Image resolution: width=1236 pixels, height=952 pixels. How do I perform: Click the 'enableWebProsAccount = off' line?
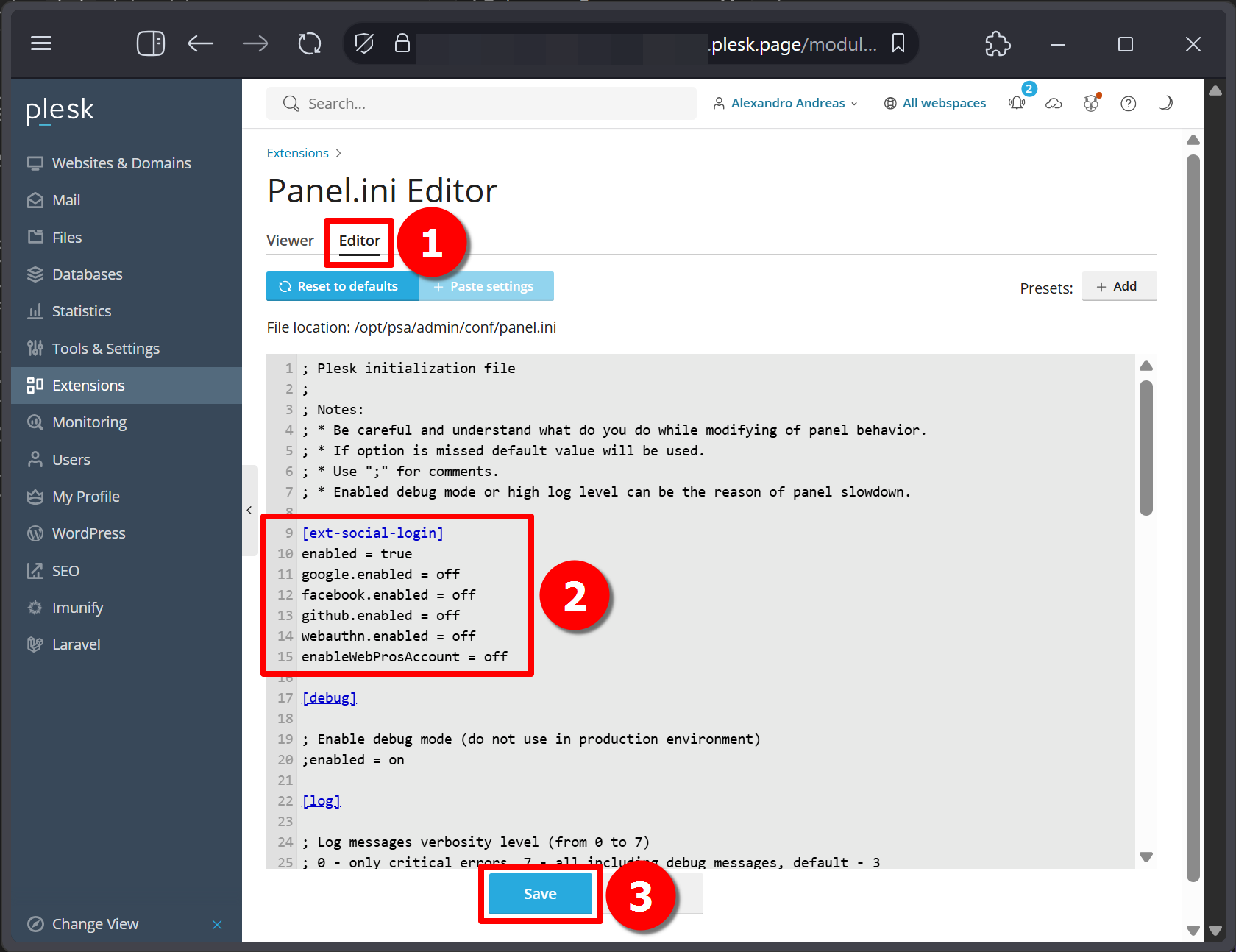[x=405, y=656]
